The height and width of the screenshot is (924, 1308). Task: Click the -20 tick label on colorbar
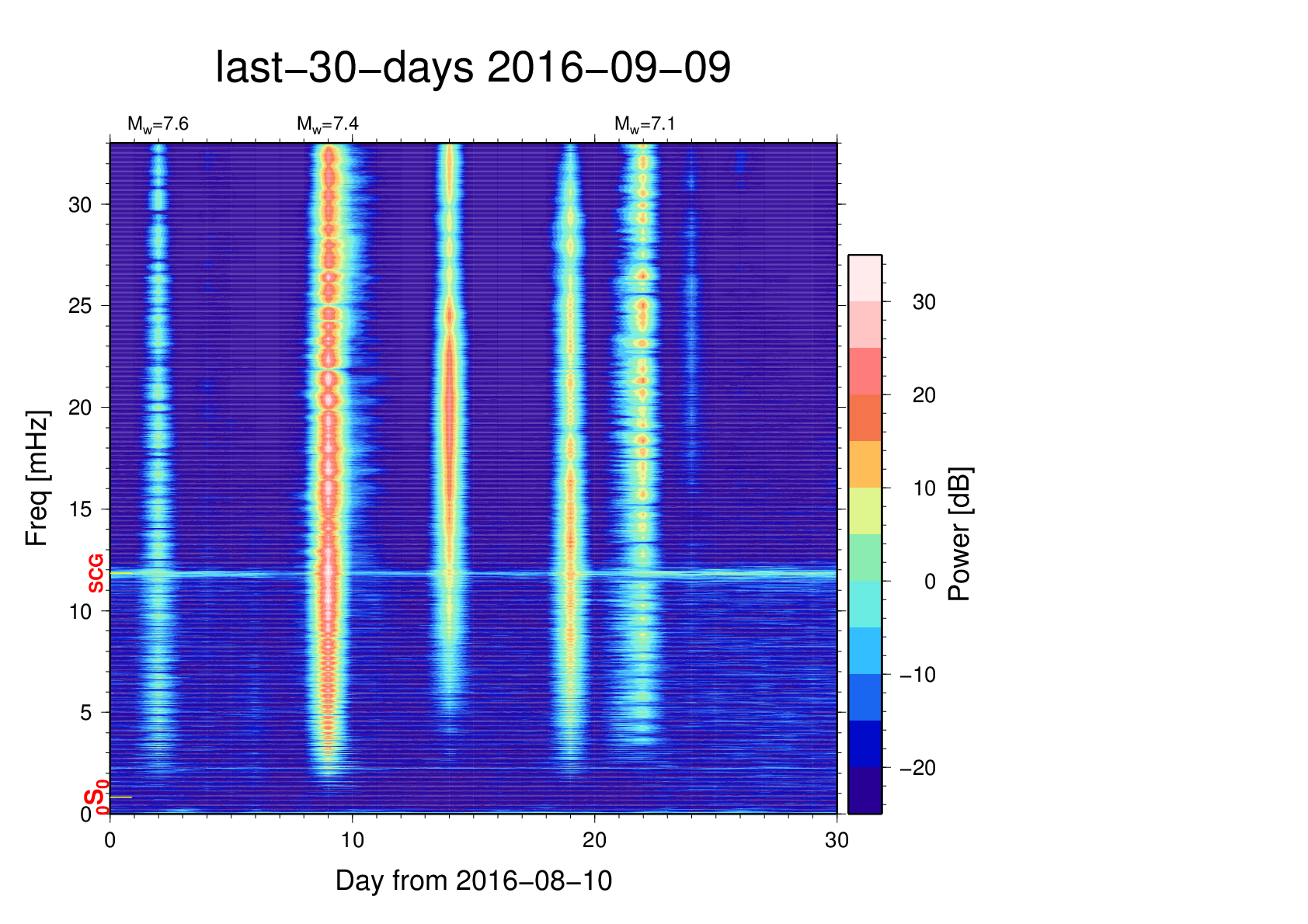pyautogui.click(x=918, y=768)
